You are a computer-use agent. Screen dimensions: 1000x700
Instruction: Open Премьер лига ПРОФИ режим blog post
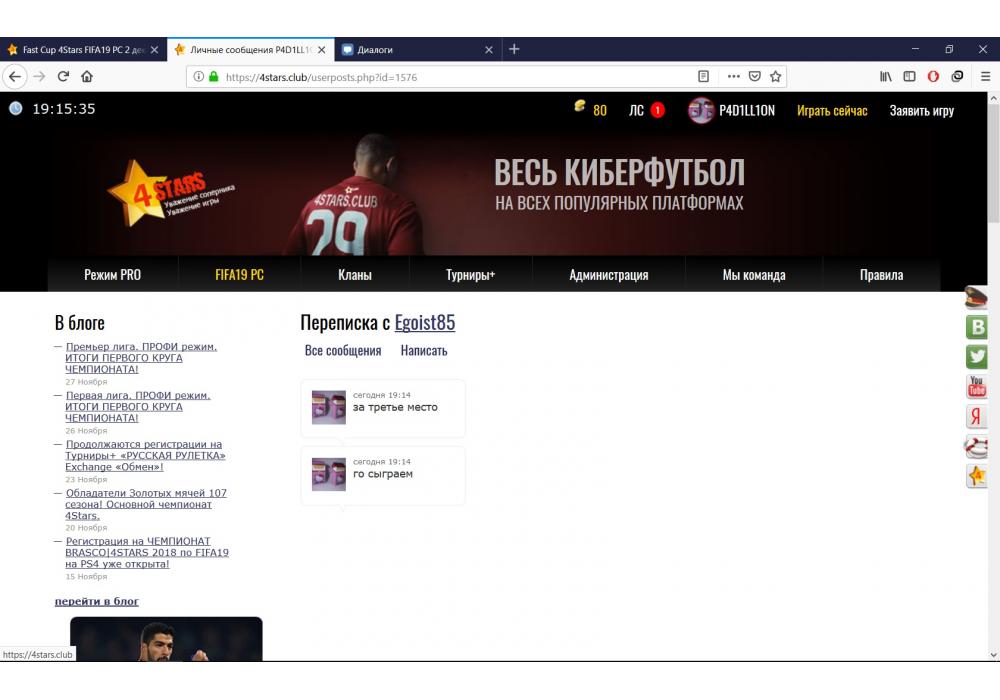coord(141,358)
